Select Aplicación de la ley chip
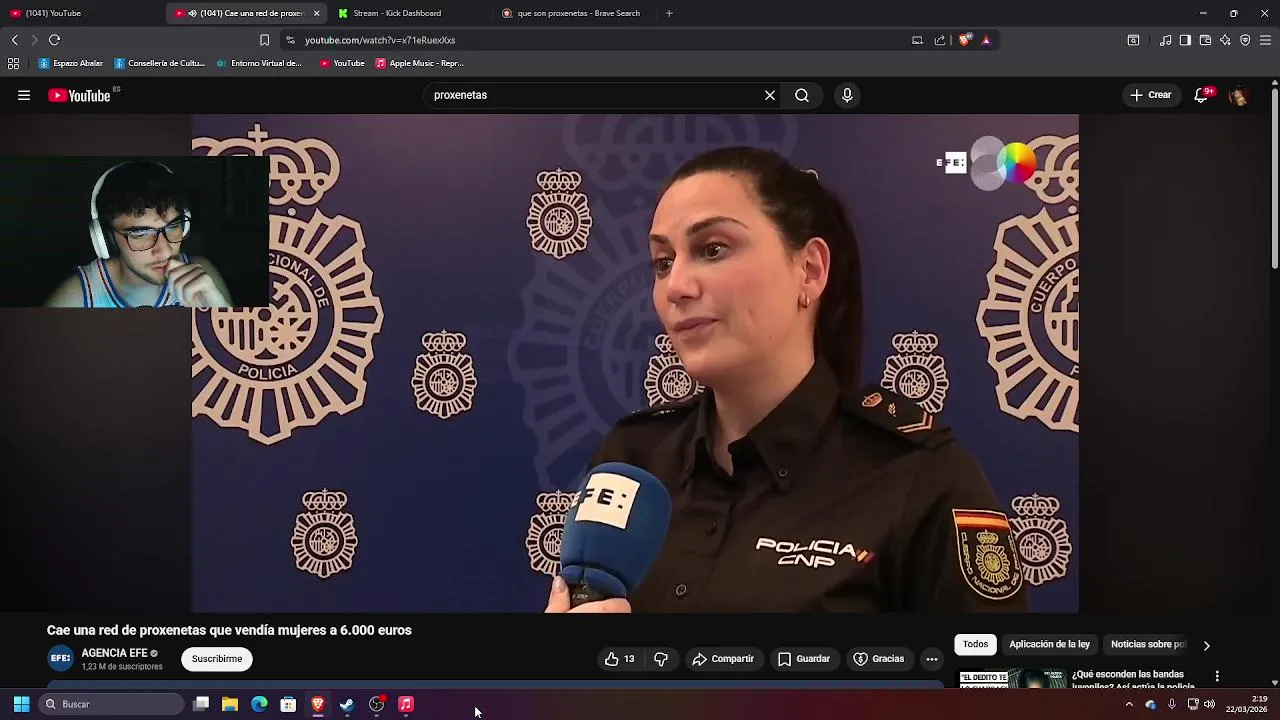Screen dimensions: 1280x720 [1049, 645]
